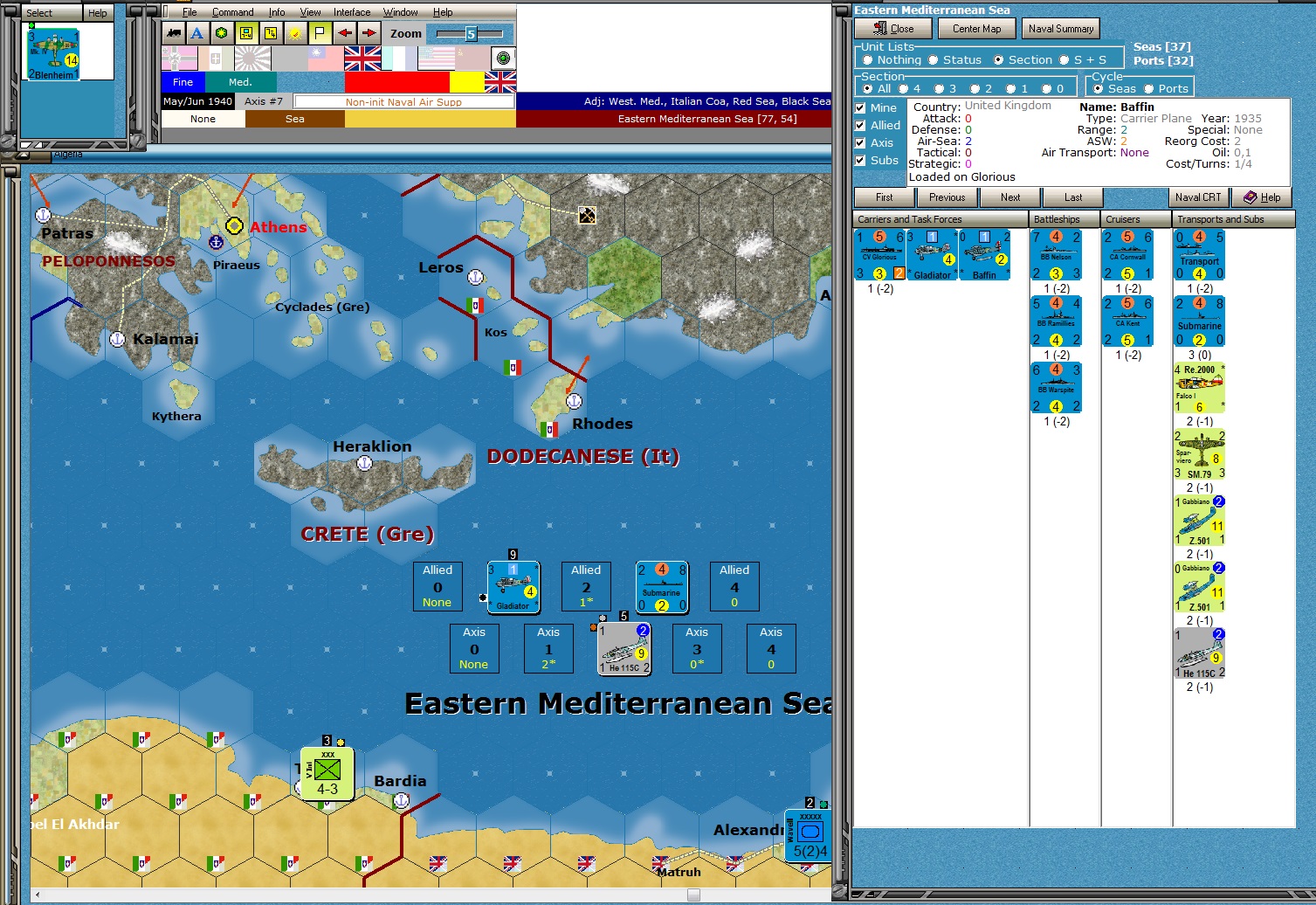Select the Japanese rising sun flag
Image resolution: width=1316 pixels, height=905 pixels.
252,59
